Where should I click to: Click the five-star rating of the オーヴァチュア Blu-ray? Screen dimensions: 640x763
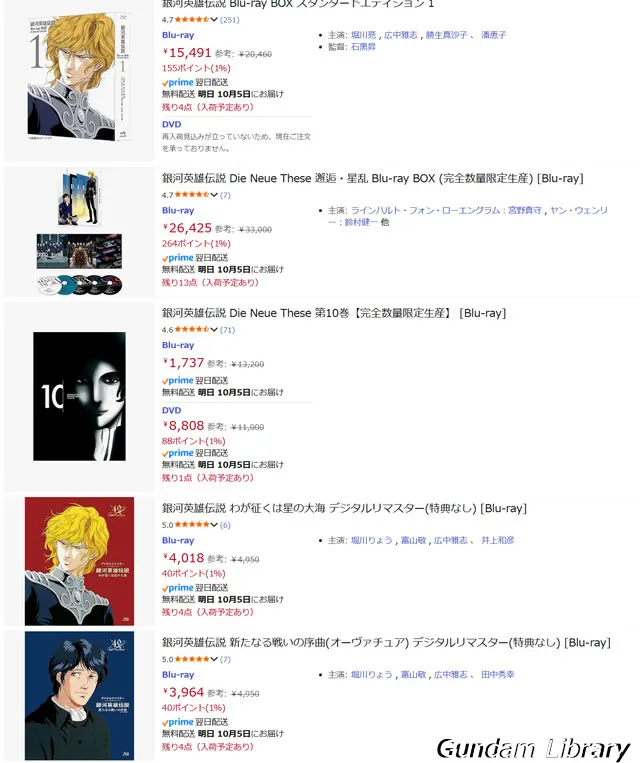click(x=192, y=659)
